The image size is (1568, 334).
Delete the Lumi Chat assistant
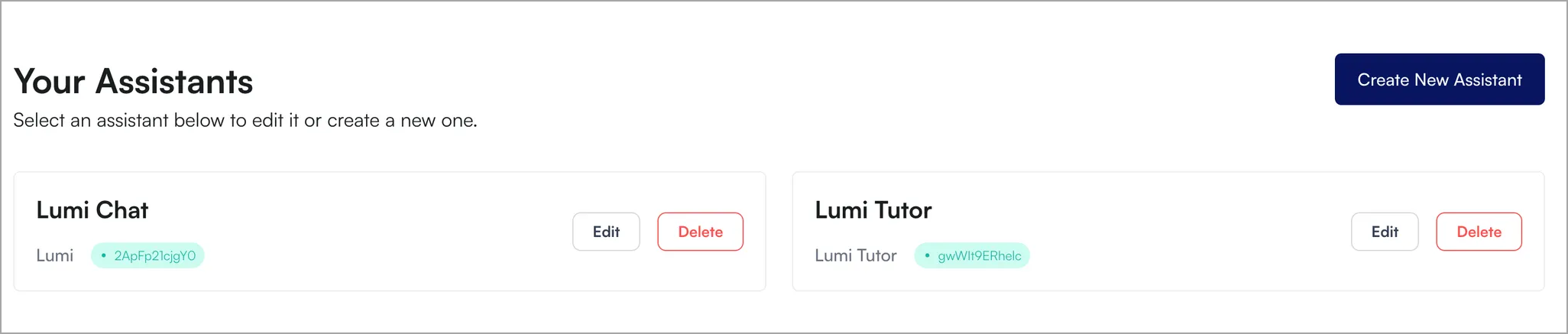coord(700,232)
